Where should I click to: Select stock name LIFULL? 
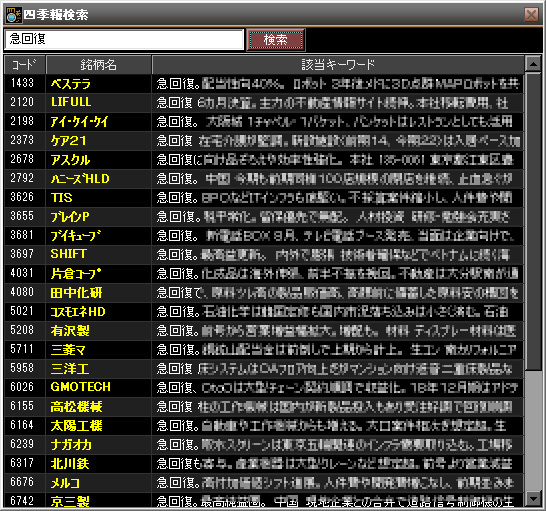click(71, 102)
